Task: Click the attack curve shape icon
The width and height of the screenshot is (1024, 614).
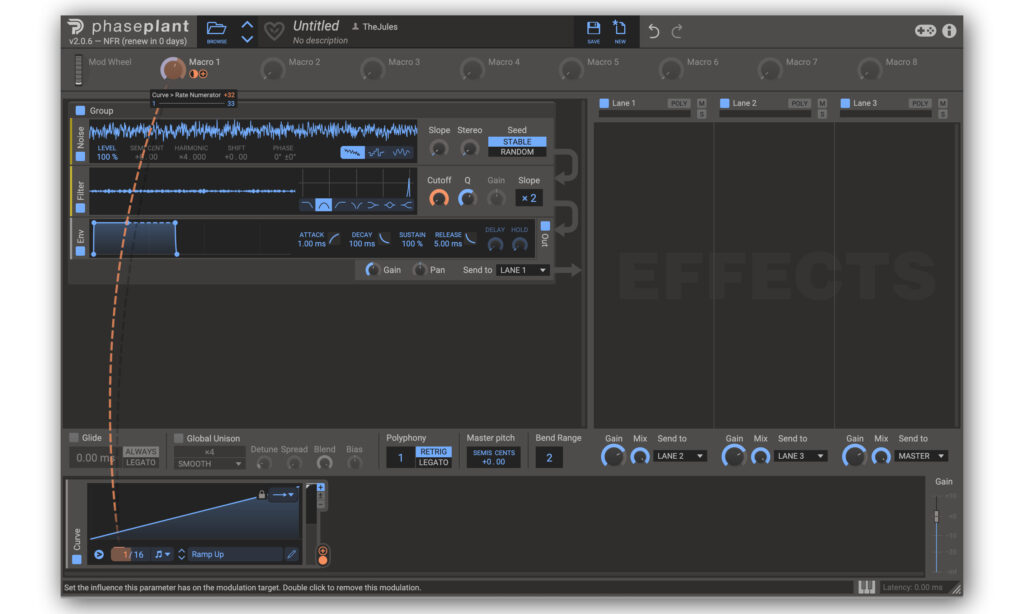Action: pos(334,239)
